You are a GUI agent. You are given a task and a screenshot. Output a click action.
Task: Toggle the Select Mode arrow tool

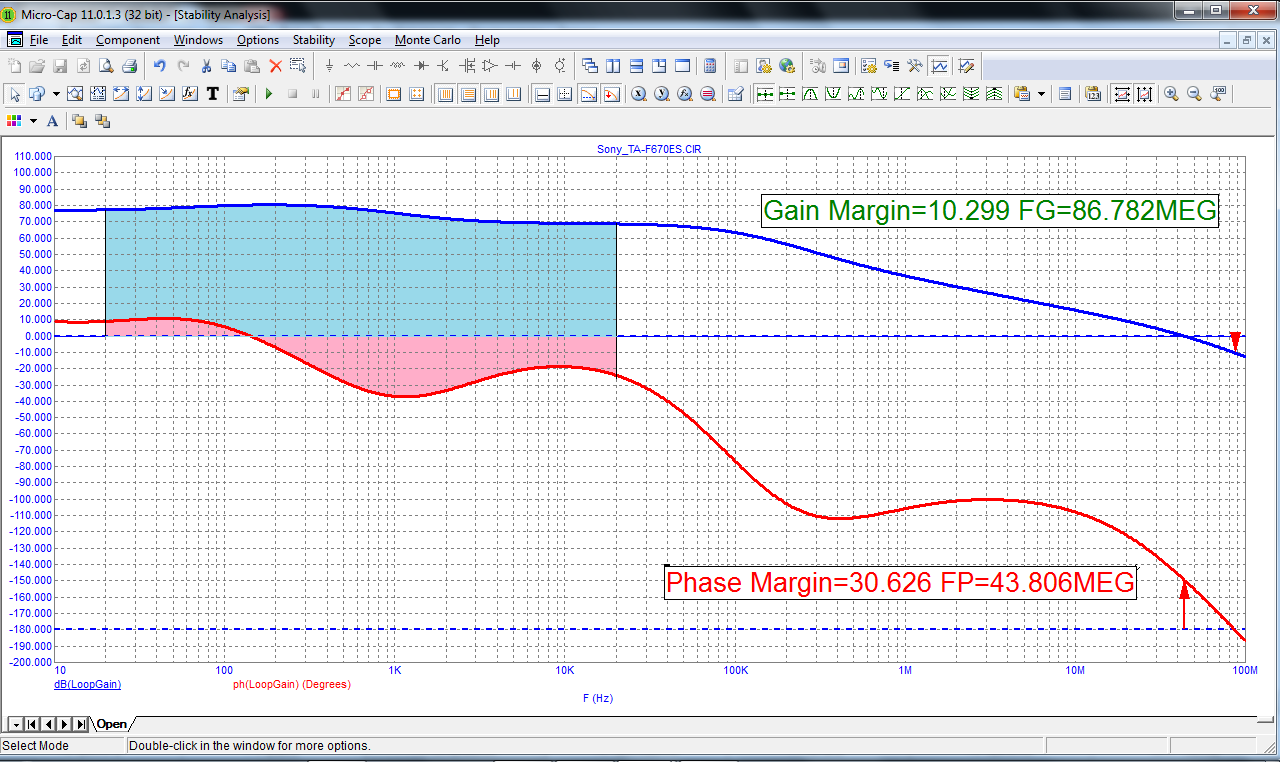(14, 94)
